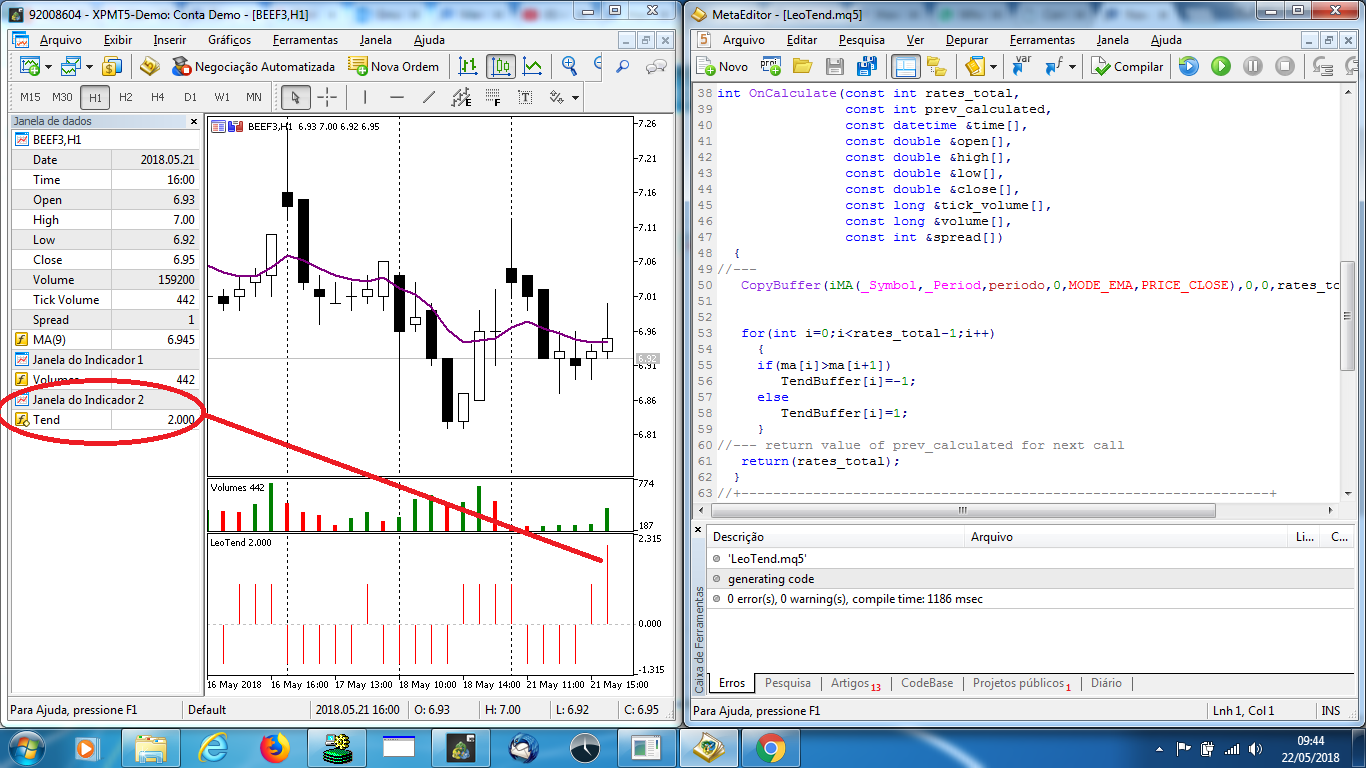Open the search magnifier in MetaTrader
Image resolution: width=1366 pixels, height=768 pixels.
pyautogui.click(x=622, y=66)
